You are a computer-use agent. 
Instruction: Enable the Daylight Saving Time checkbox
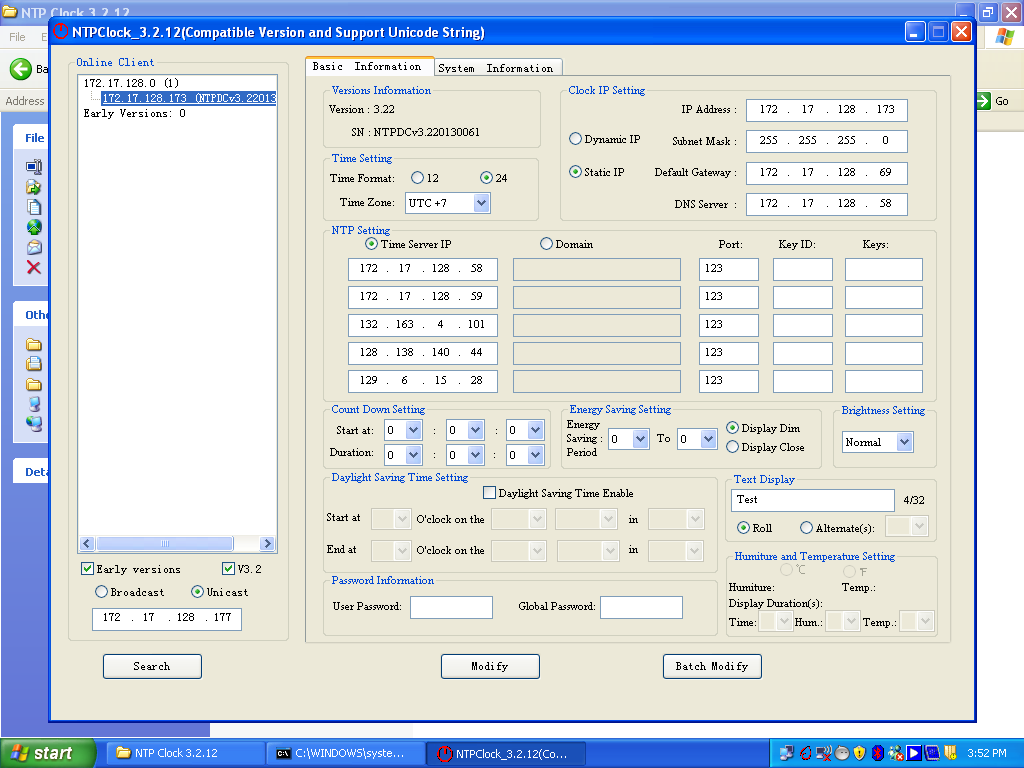point(490,493)
